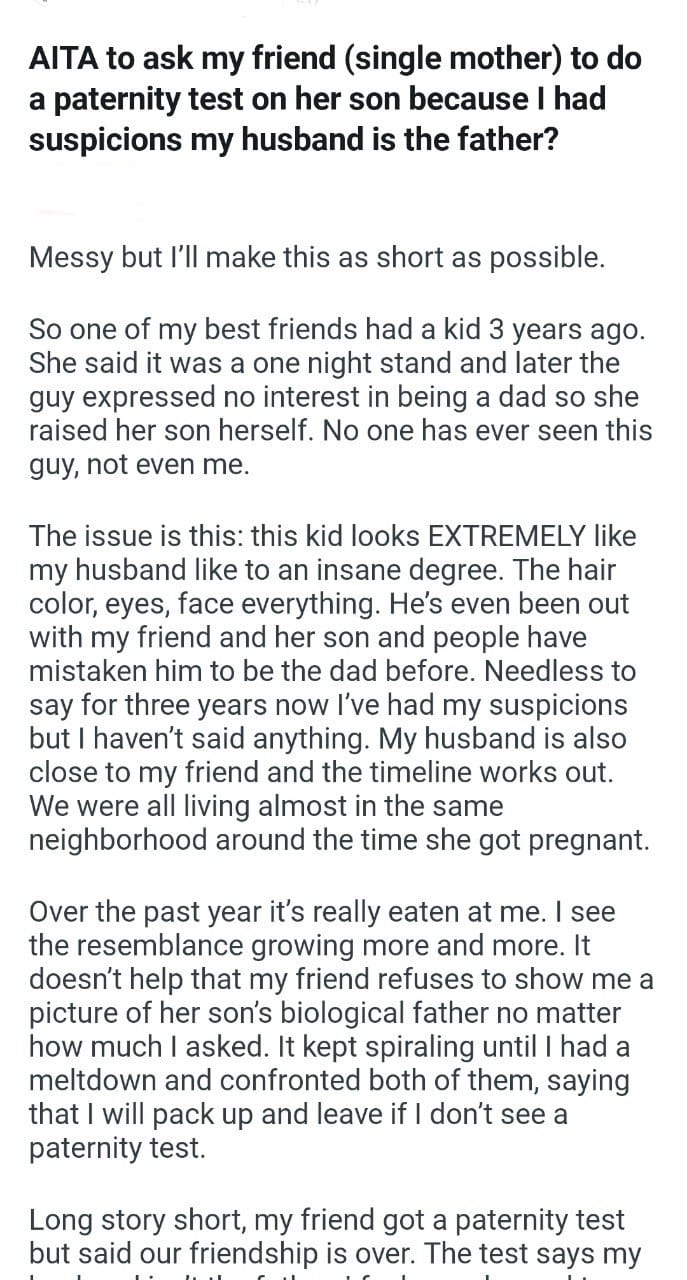Click the words 'color, eyes, face everything.'

pos(204,604)
